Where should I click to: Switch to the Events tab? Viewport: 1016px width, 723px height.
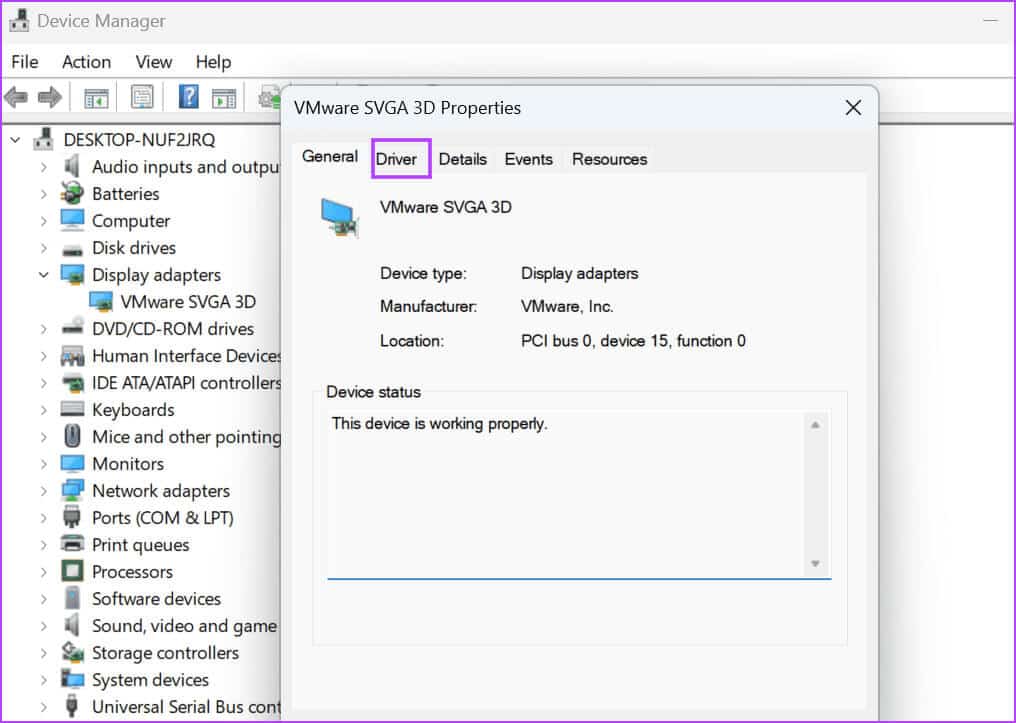point(529,159)
